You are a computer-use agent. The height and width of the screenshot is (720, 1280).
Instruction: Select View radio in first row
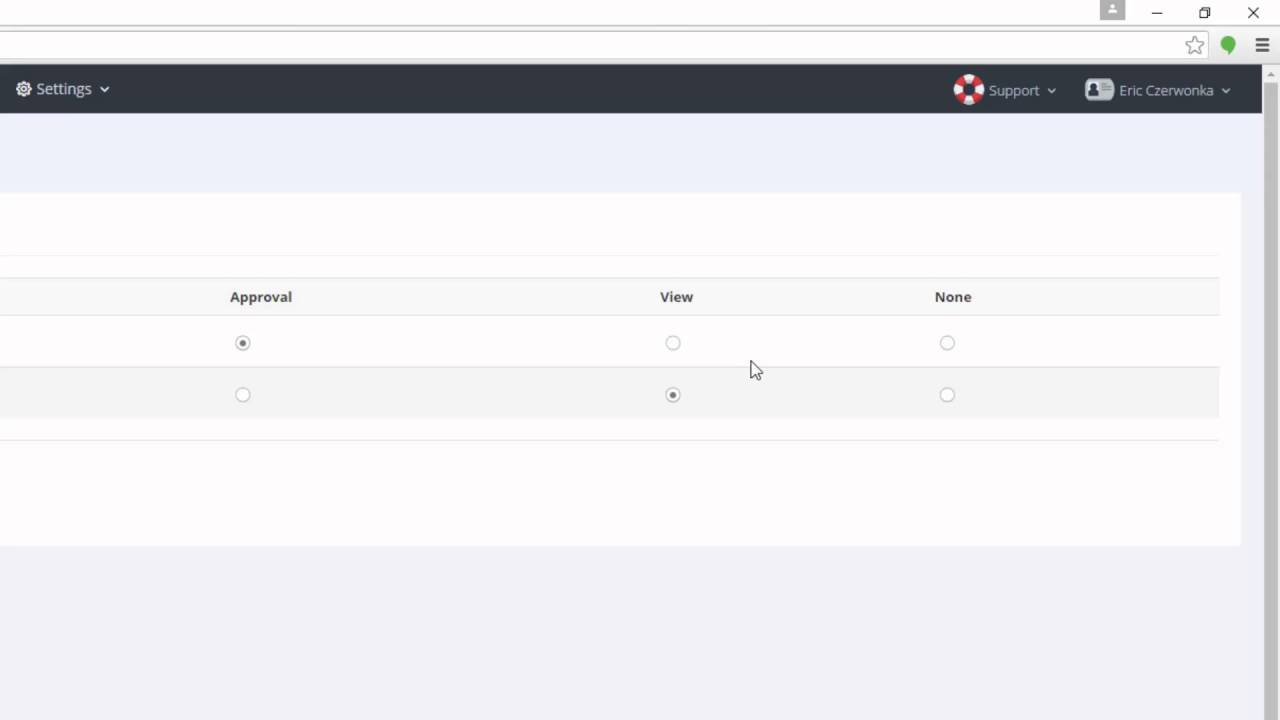673,343
